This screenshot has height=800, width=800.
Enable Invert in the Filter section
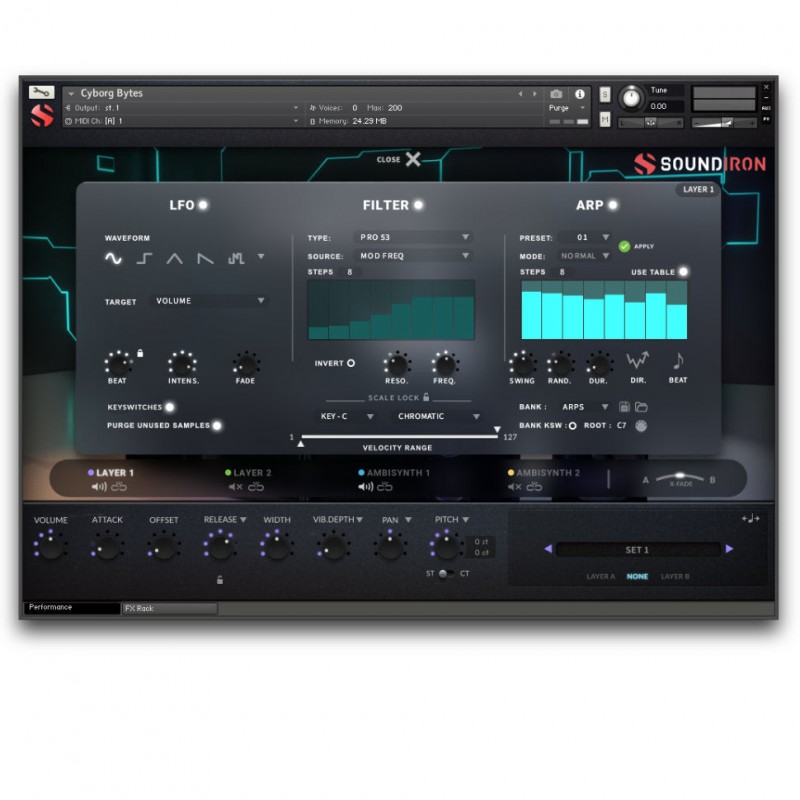[x=351, y=363]
